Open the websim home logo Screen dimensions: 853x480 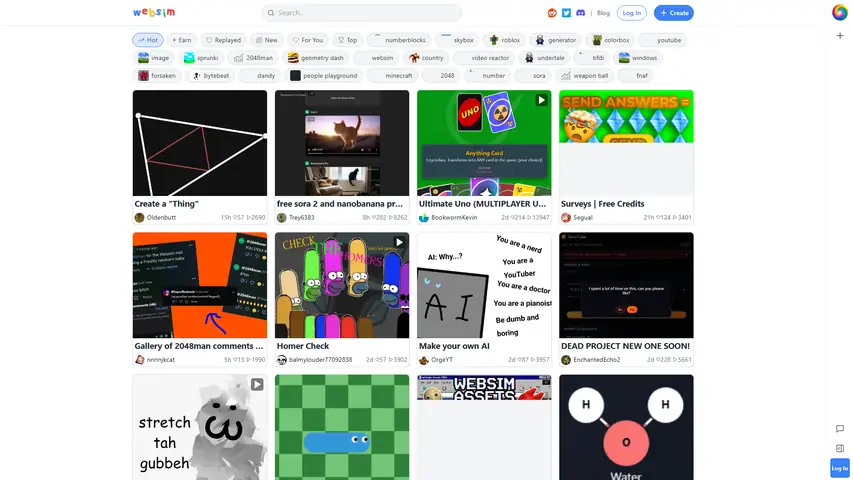point(154,13)
